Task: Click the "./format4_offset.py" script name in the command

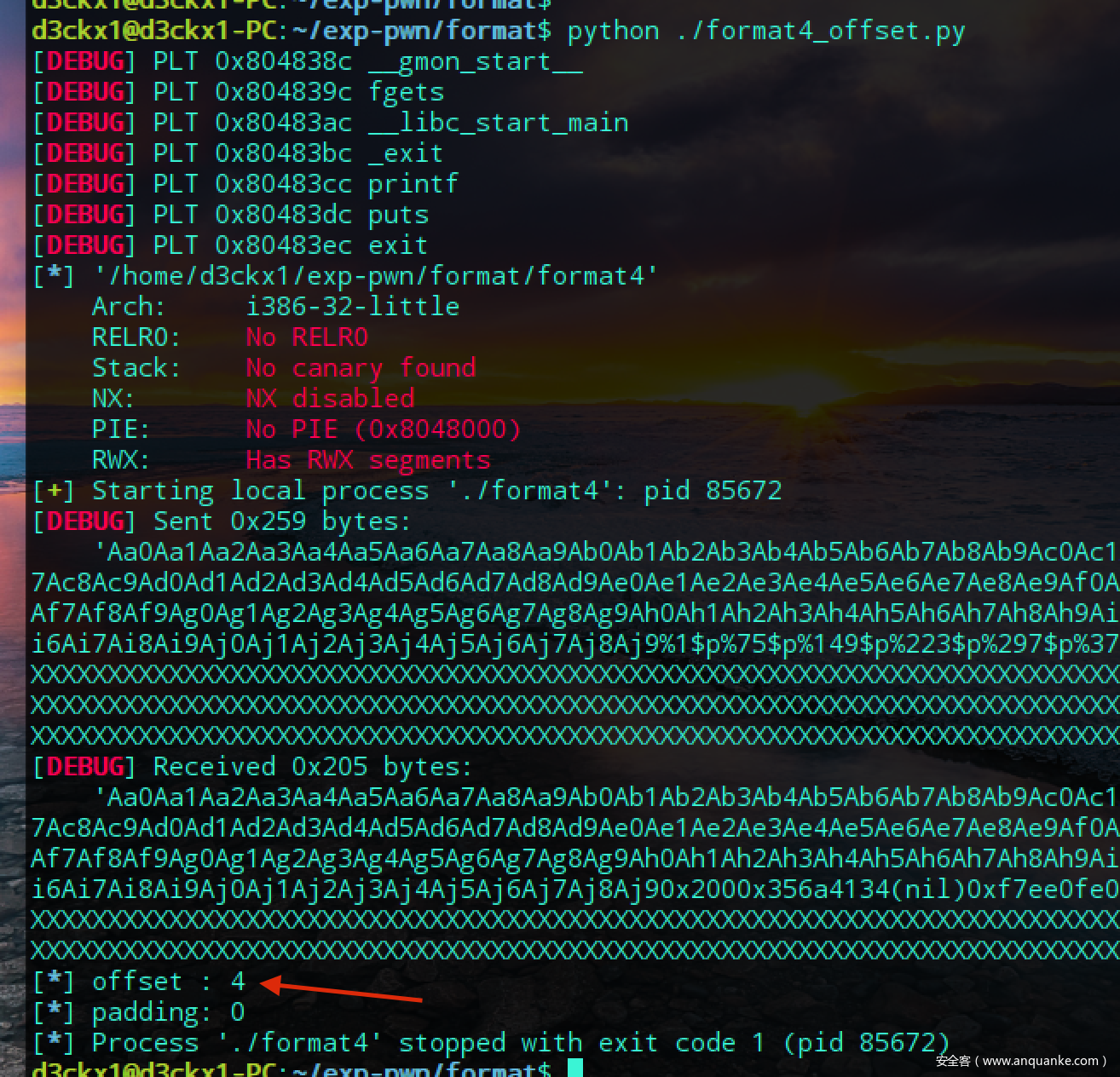Action: pyautogui.click(x=820, y=32)
